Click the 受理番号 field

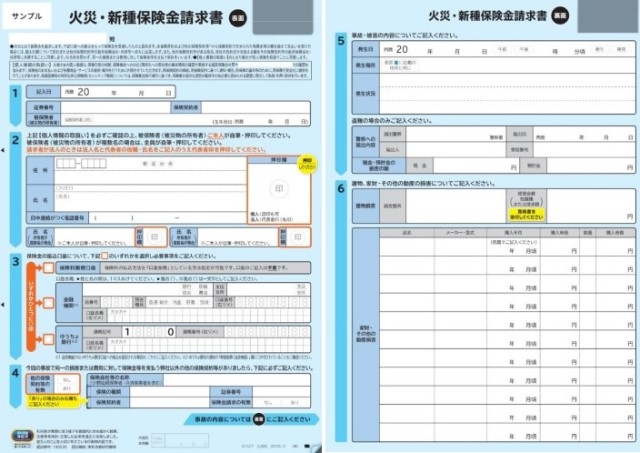[x=584, y=150]
